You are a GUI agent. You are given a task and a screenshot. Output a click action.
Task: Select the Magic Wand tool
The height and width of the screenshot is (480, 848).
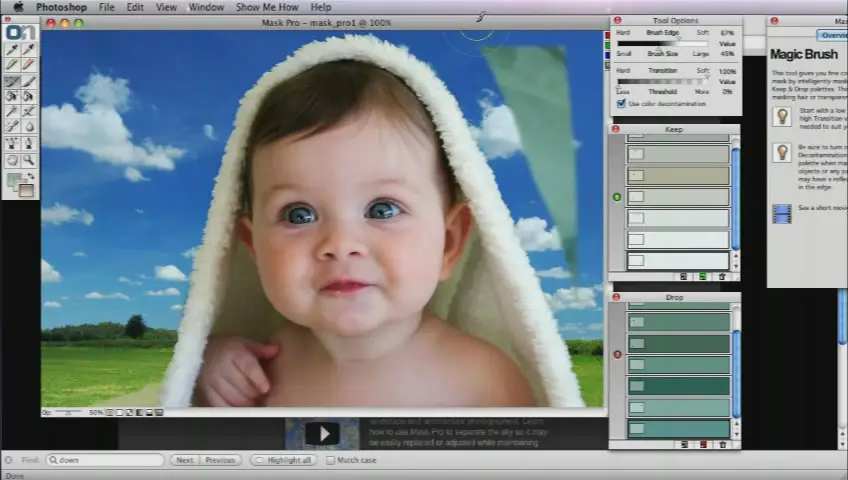point(12,111)
